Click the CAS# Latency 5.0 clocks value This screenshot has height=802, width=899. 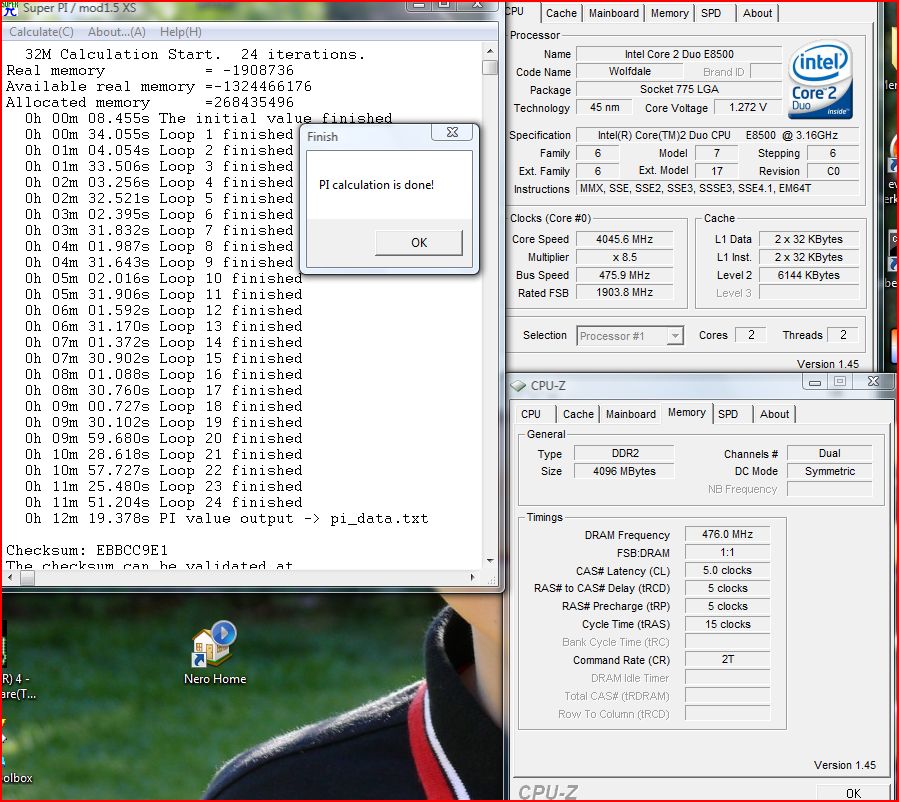[727, 570]
